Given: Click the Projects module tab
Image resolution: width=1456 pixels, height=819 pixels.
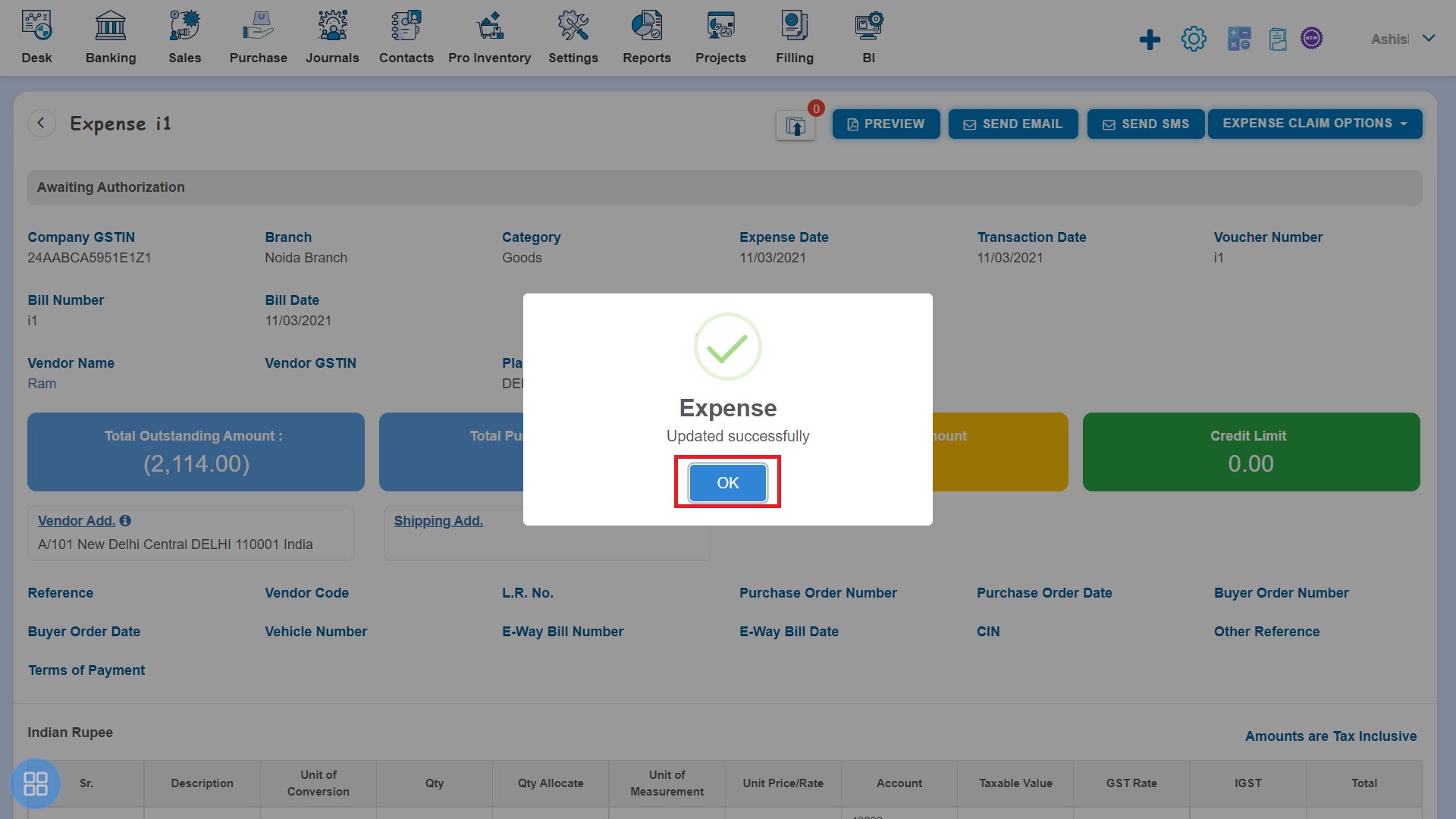Looking at the screenshot, I should pos(721,38).
